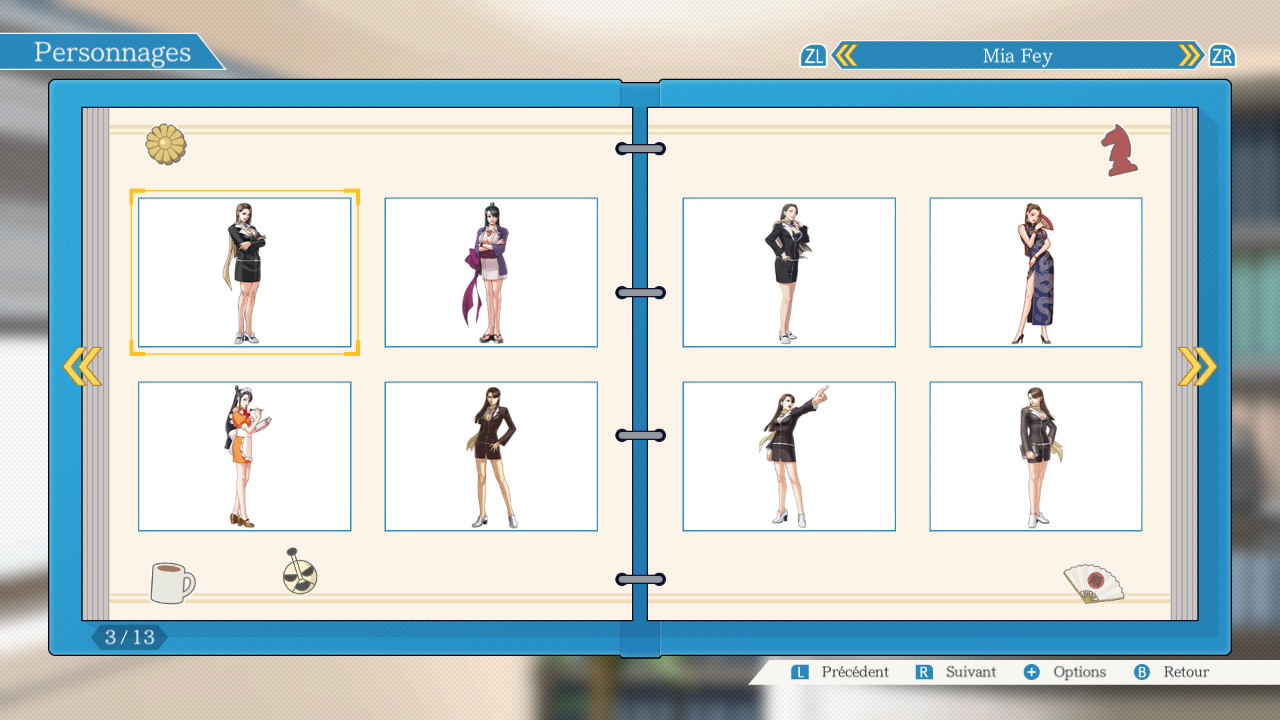Select the orange maid outfit artwork

(x=244, y=456)
